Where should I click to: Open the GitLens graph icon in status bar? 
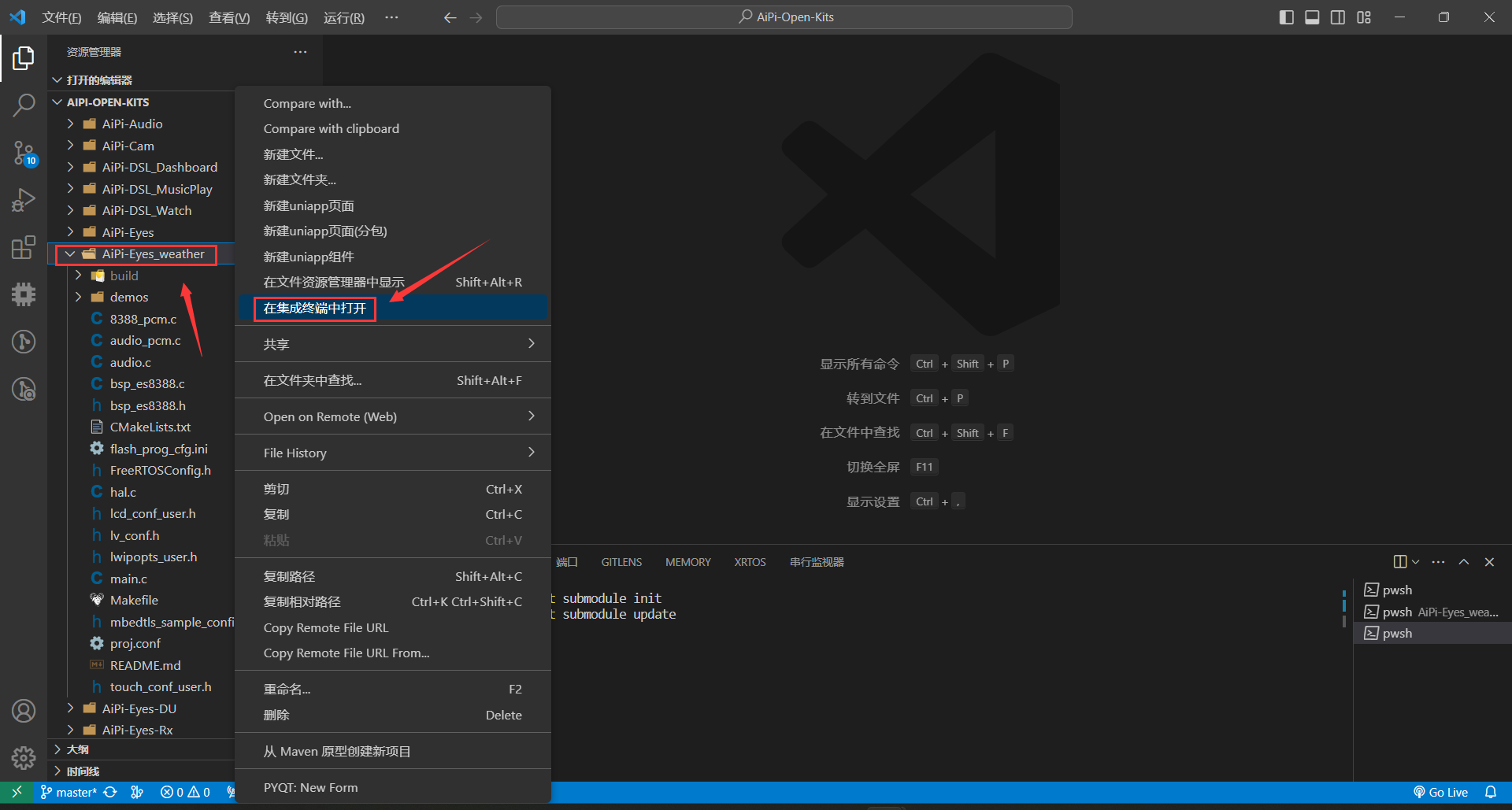137,792
